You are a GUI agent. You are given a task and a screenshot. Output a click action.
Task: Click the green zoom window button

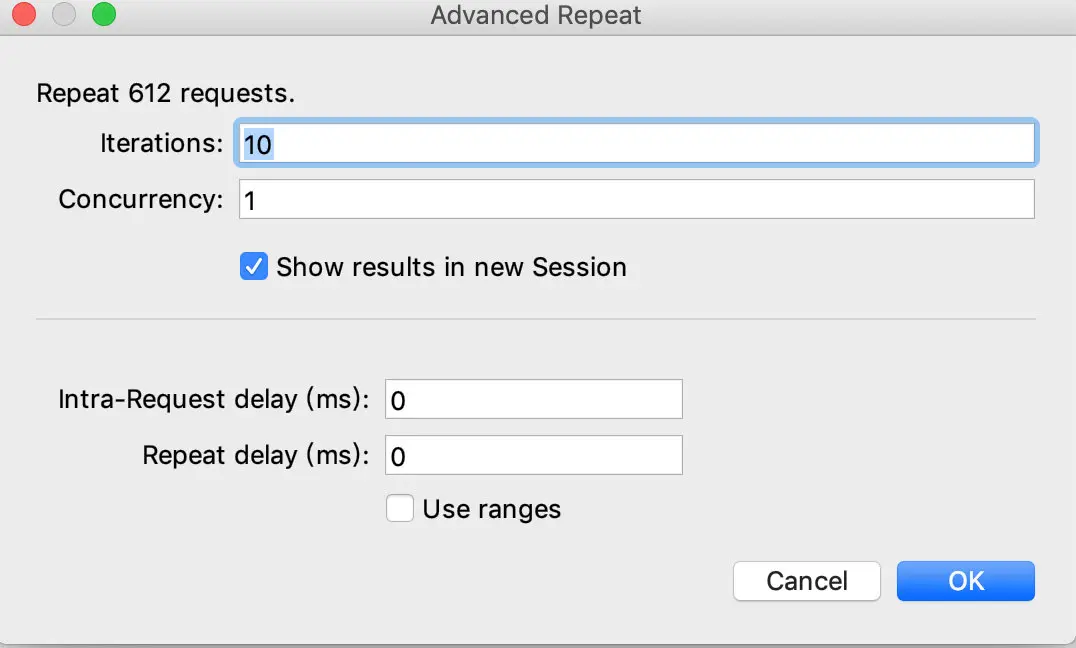[103, 15]
